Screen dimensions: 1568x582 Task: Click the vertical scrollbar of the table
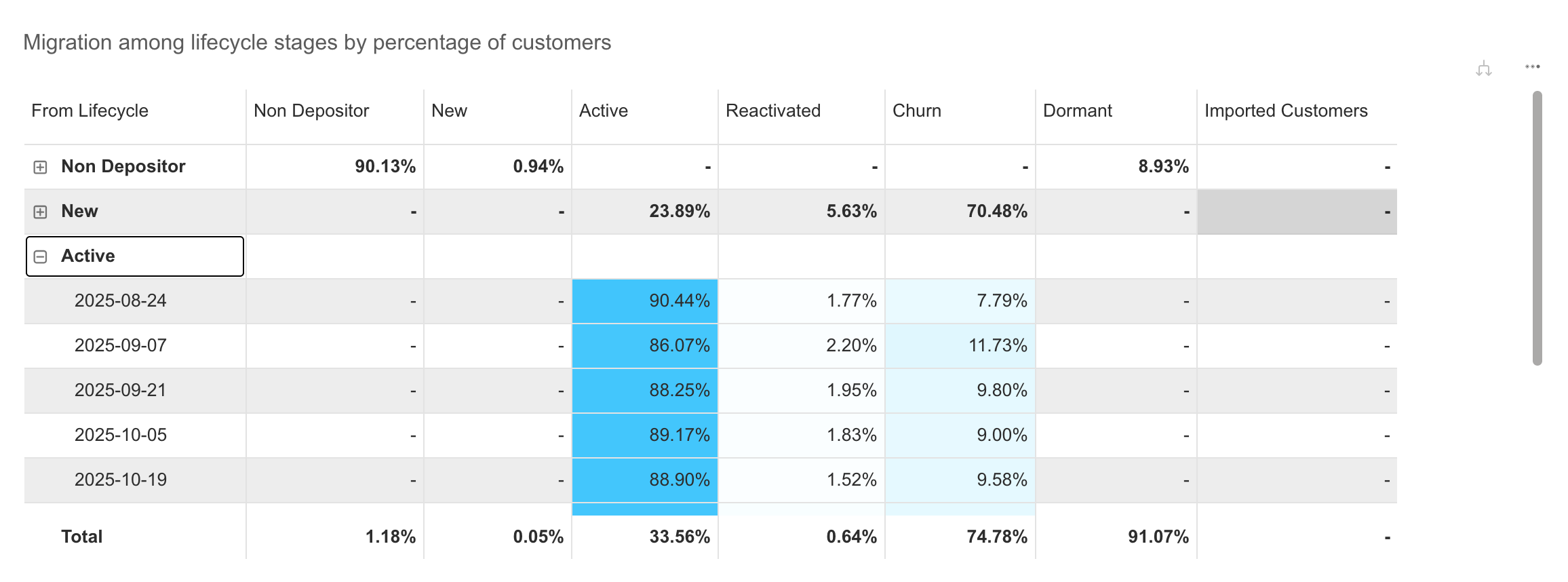click(1537, 228)
